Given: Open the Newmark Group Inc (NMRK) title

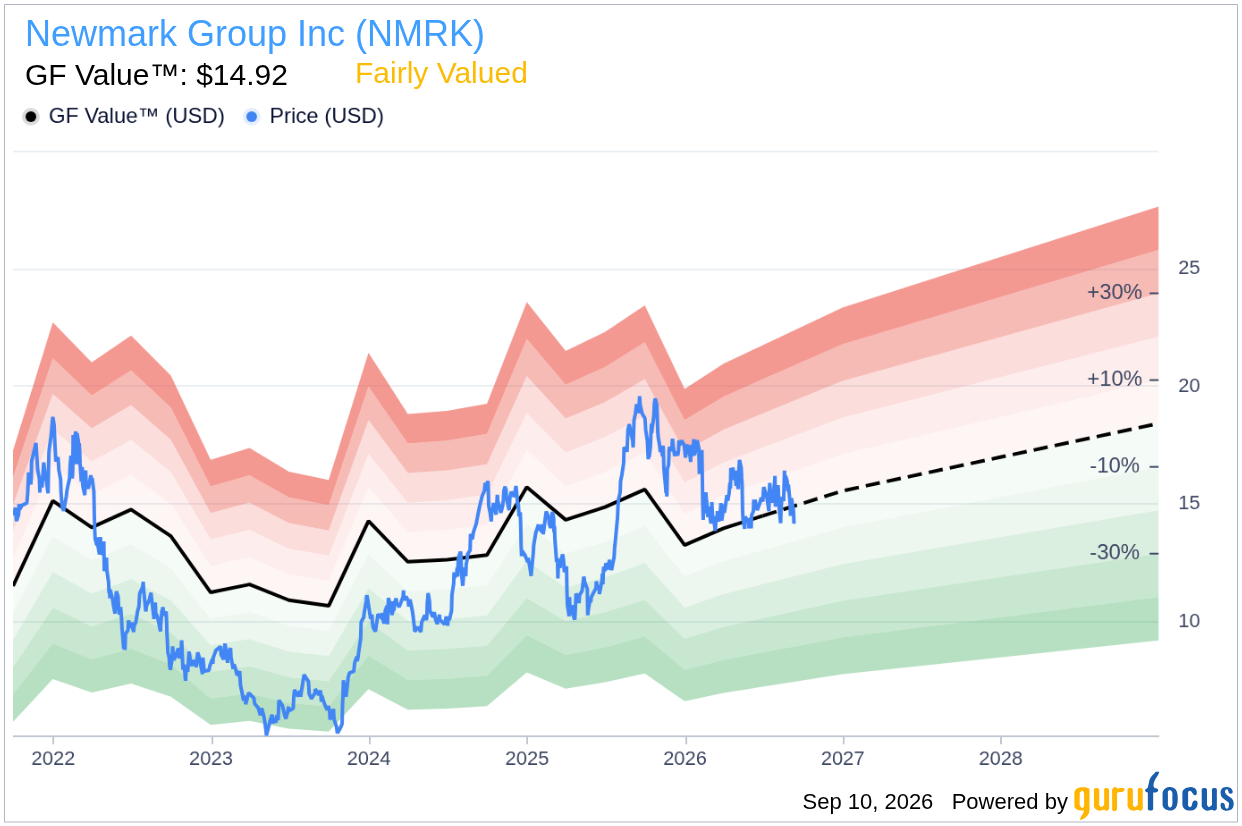Looking at the screenshot, I should click(255, 34).
